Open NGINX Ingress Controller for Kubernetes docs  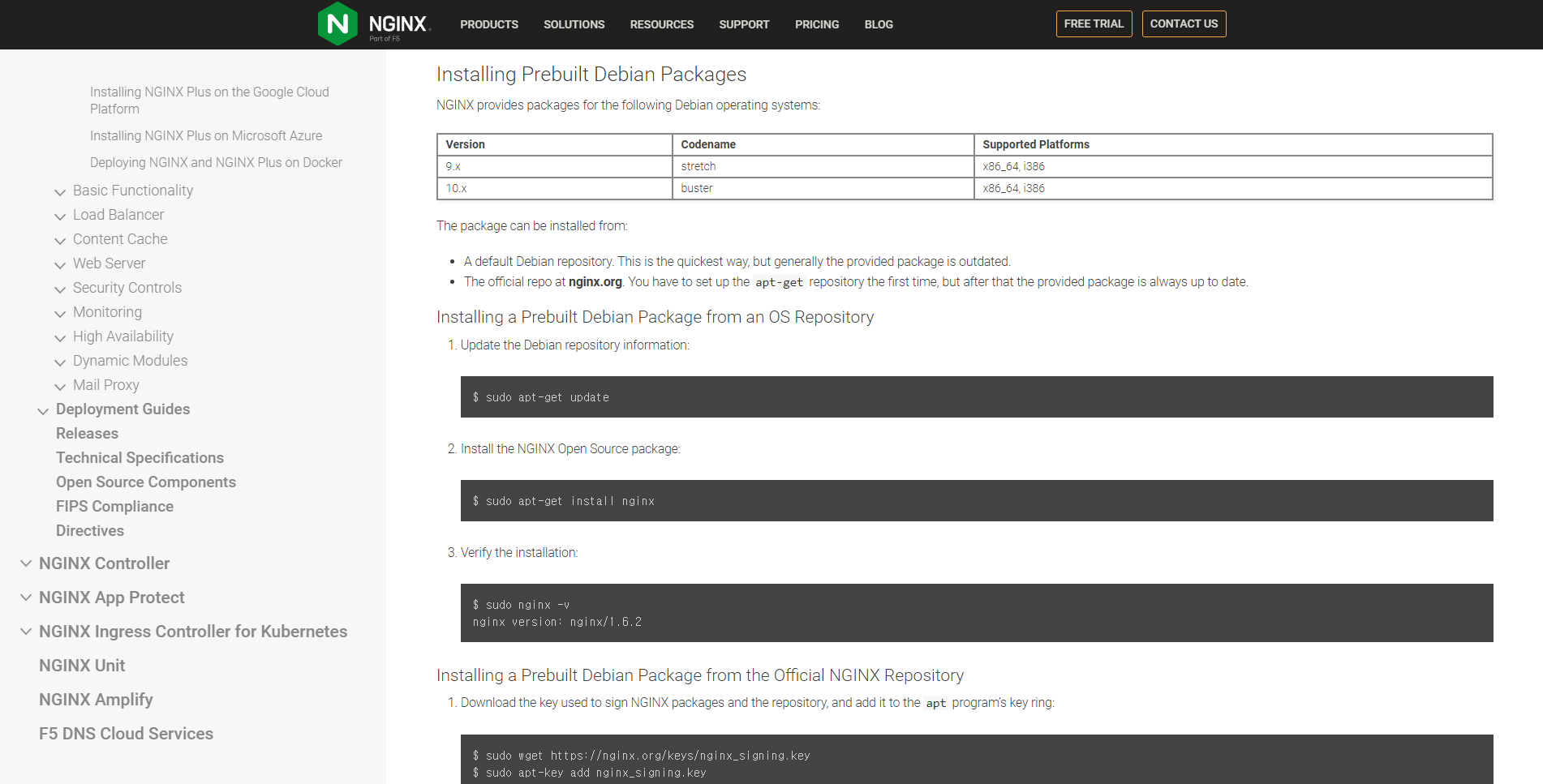click(x=193, y=632)
